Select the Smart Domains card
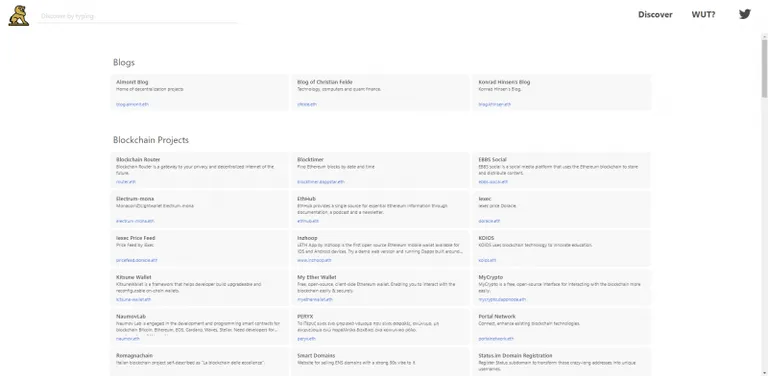Screen dimensions: 768x376 381,362
